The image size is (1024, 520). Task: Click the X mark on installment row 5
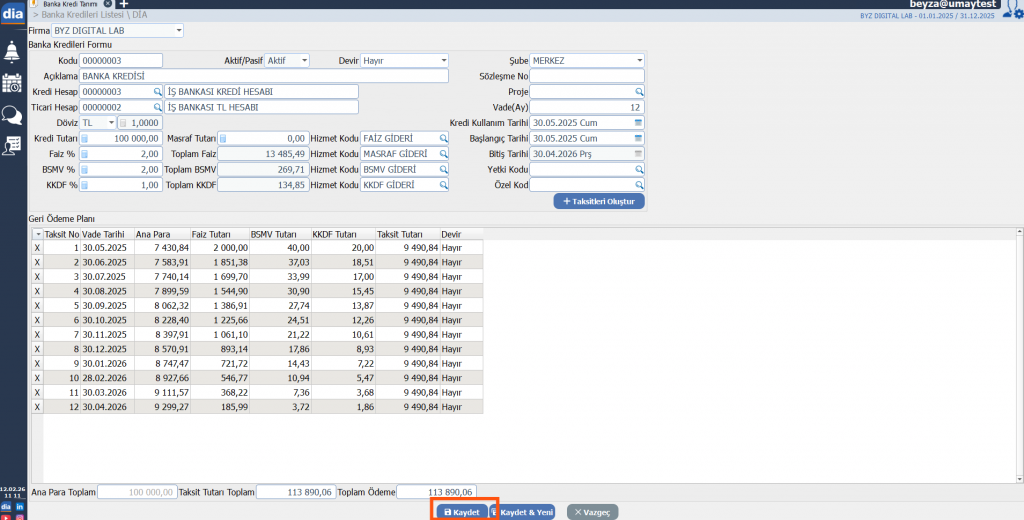38,305
